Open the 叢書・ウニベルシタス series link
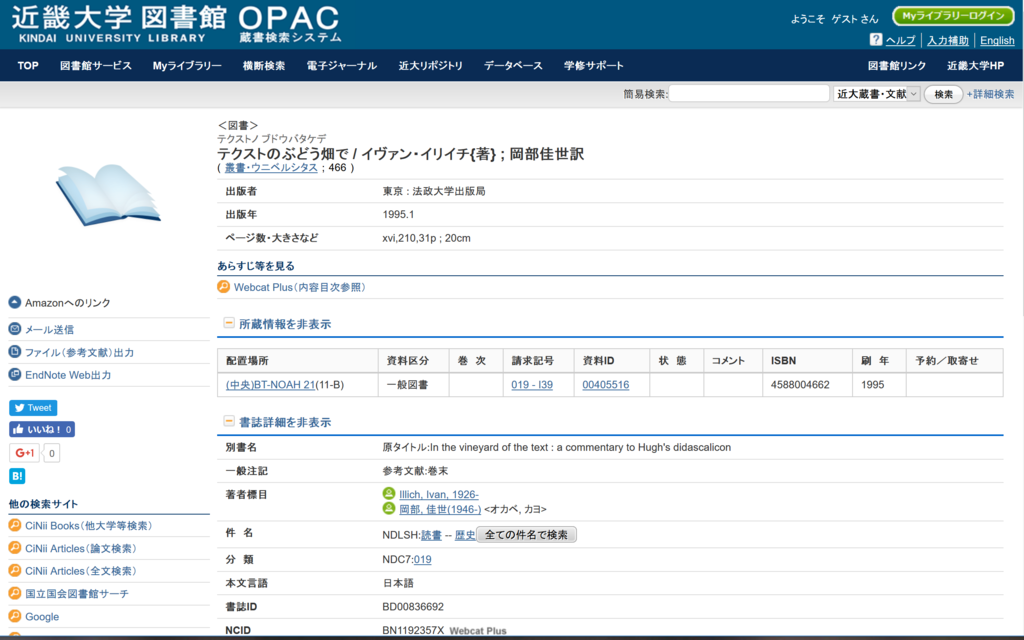 tap(271, 167)
